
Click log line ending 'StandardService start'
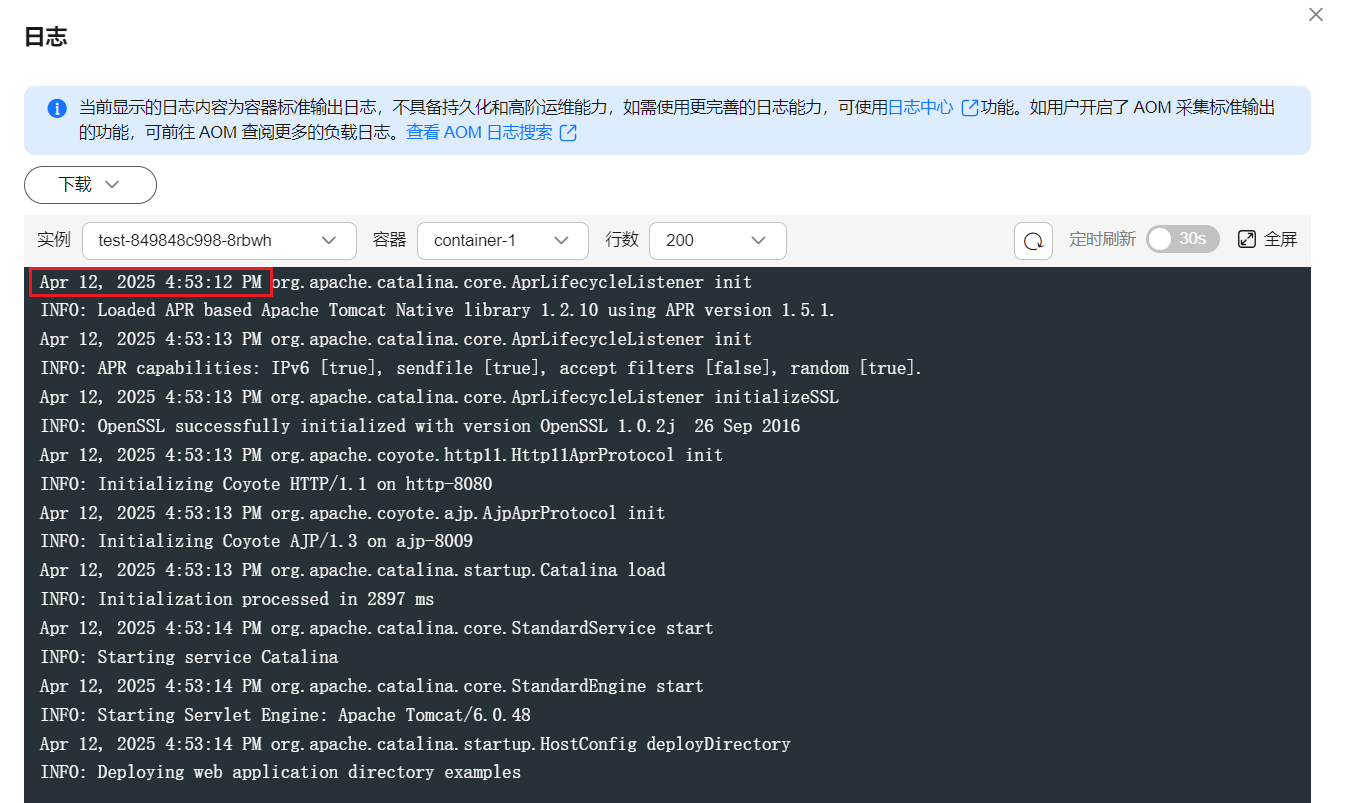click(x=376, y=628)
